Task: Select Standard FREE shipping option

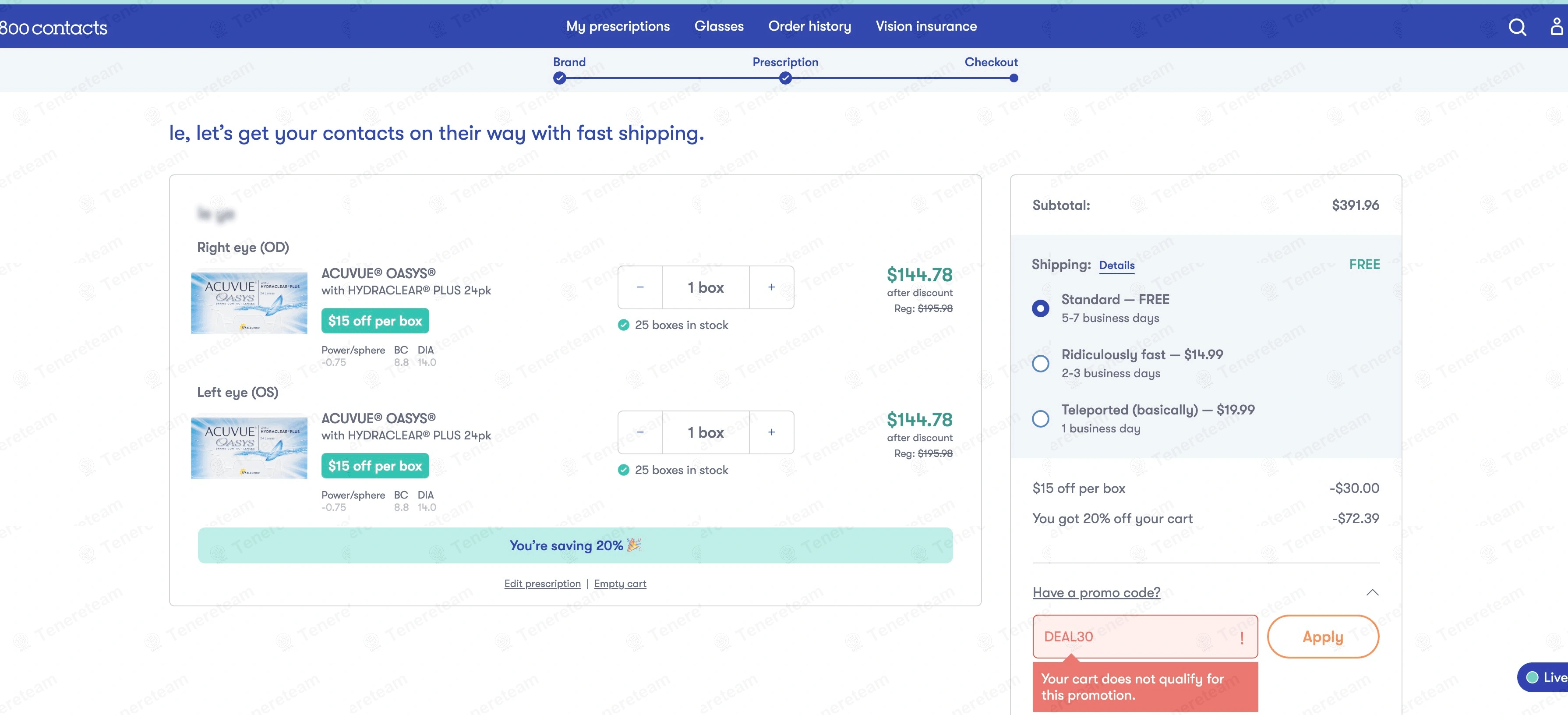Action: 1040,308
